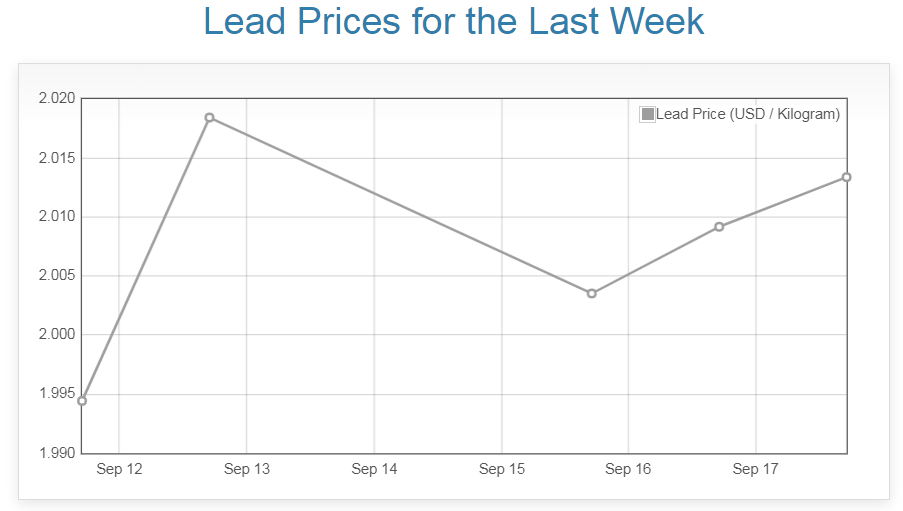Click the Lead Prices for the Last Week title
903x511 pixels.
(453, 22)
